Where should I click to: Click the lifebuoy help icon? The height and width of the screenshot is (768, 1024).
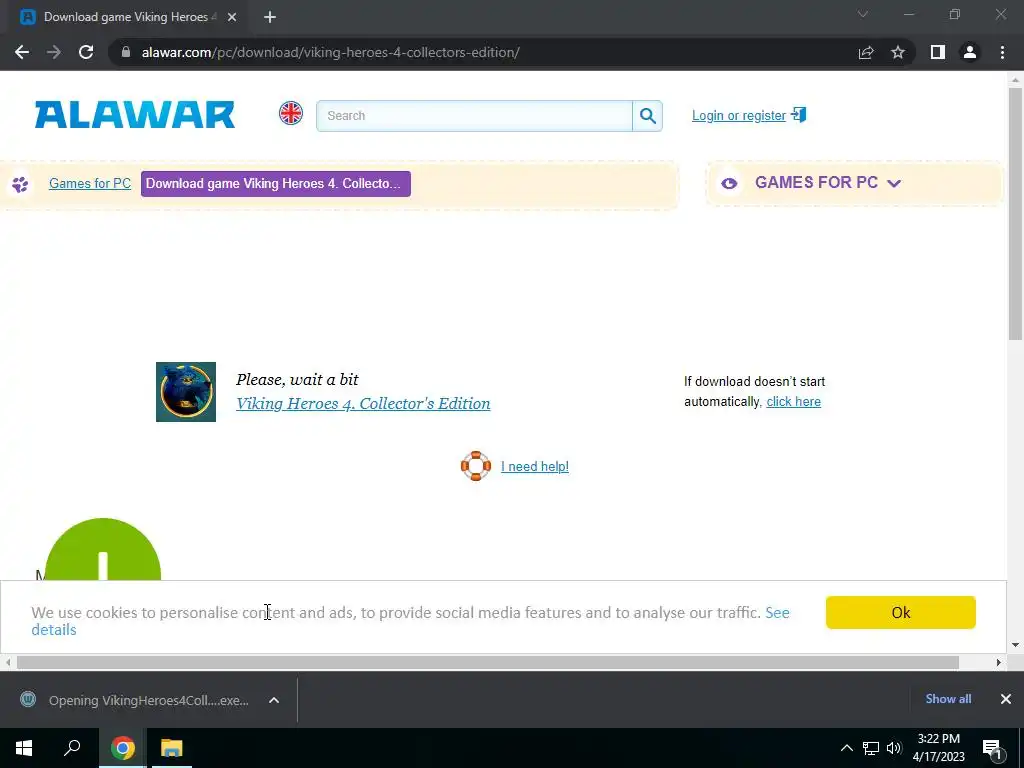[476, 466]
